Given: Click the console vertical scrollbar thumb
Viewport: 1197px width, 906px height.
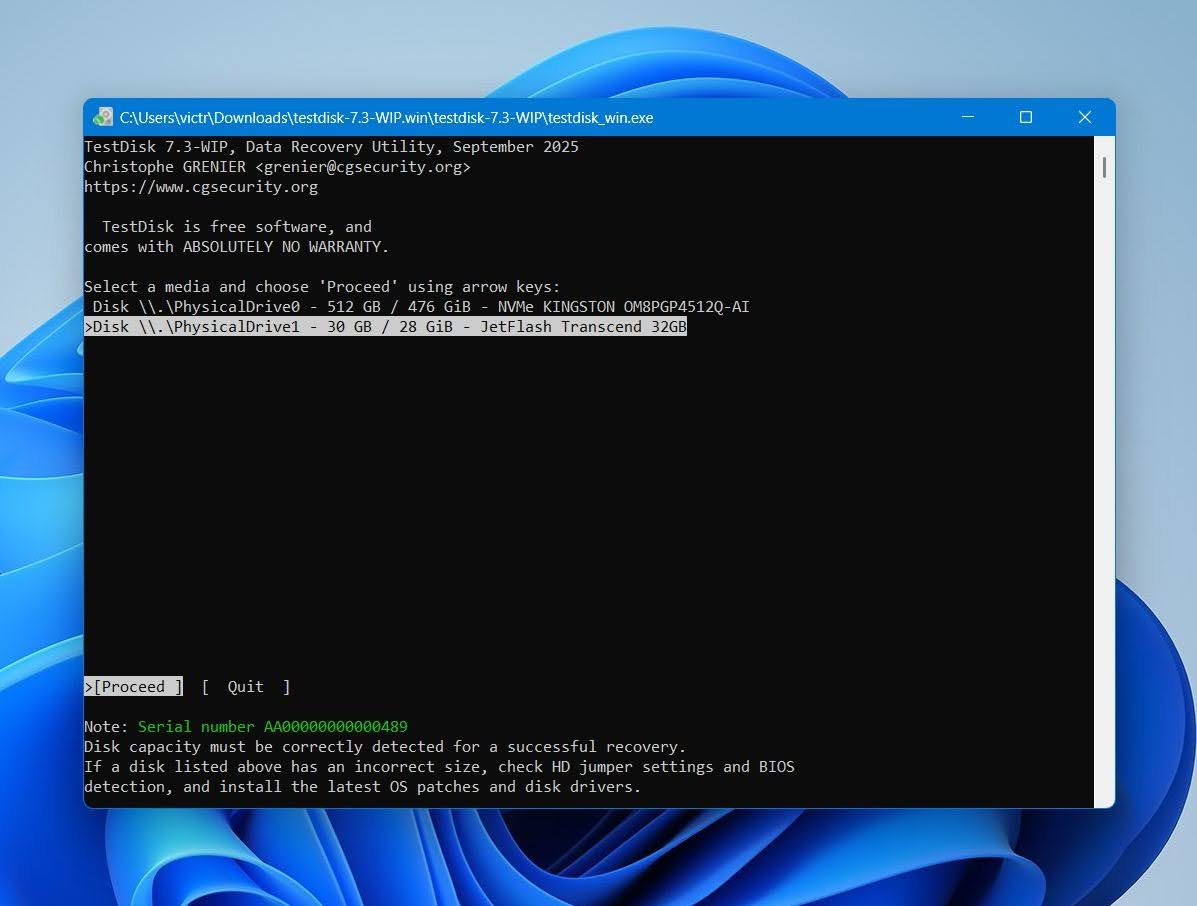Looking at the screenshot, I should (1104, 167).
